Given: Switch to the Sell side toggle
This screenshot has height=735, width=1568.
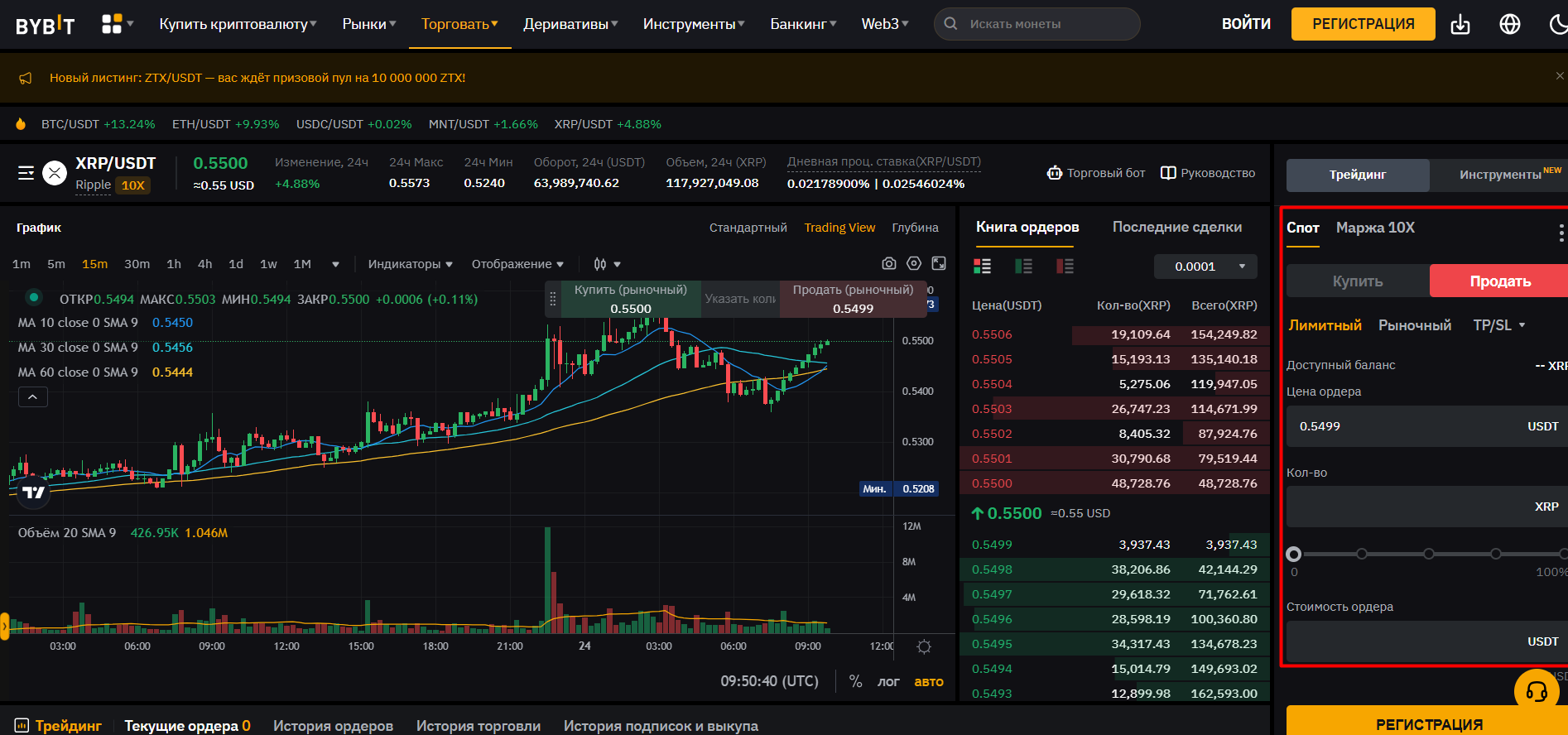Looking at the screenshot, I should (1499, 281).
